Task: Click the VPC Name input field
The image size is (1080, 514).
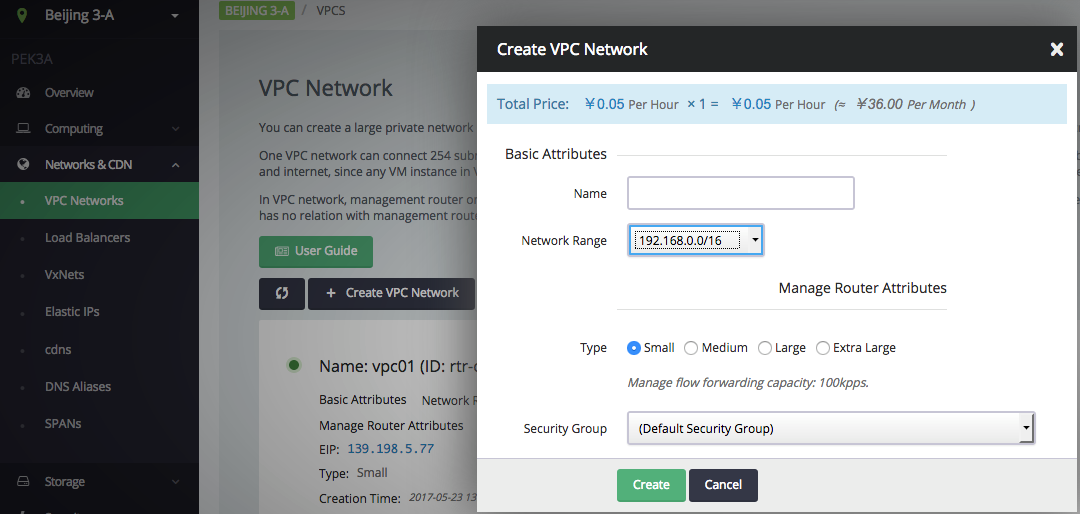Action: click(740, 193)
